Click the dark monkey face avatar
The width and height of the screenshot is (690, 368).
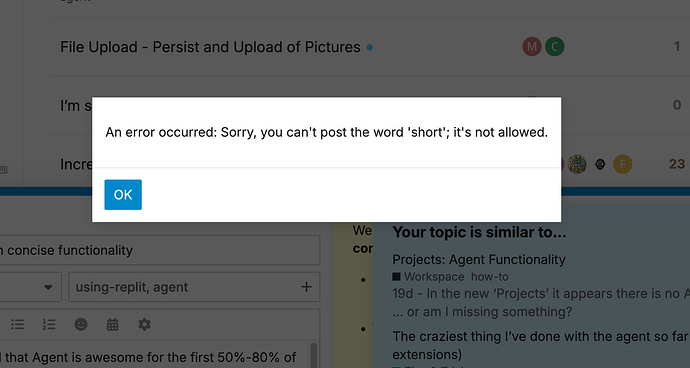600,164
